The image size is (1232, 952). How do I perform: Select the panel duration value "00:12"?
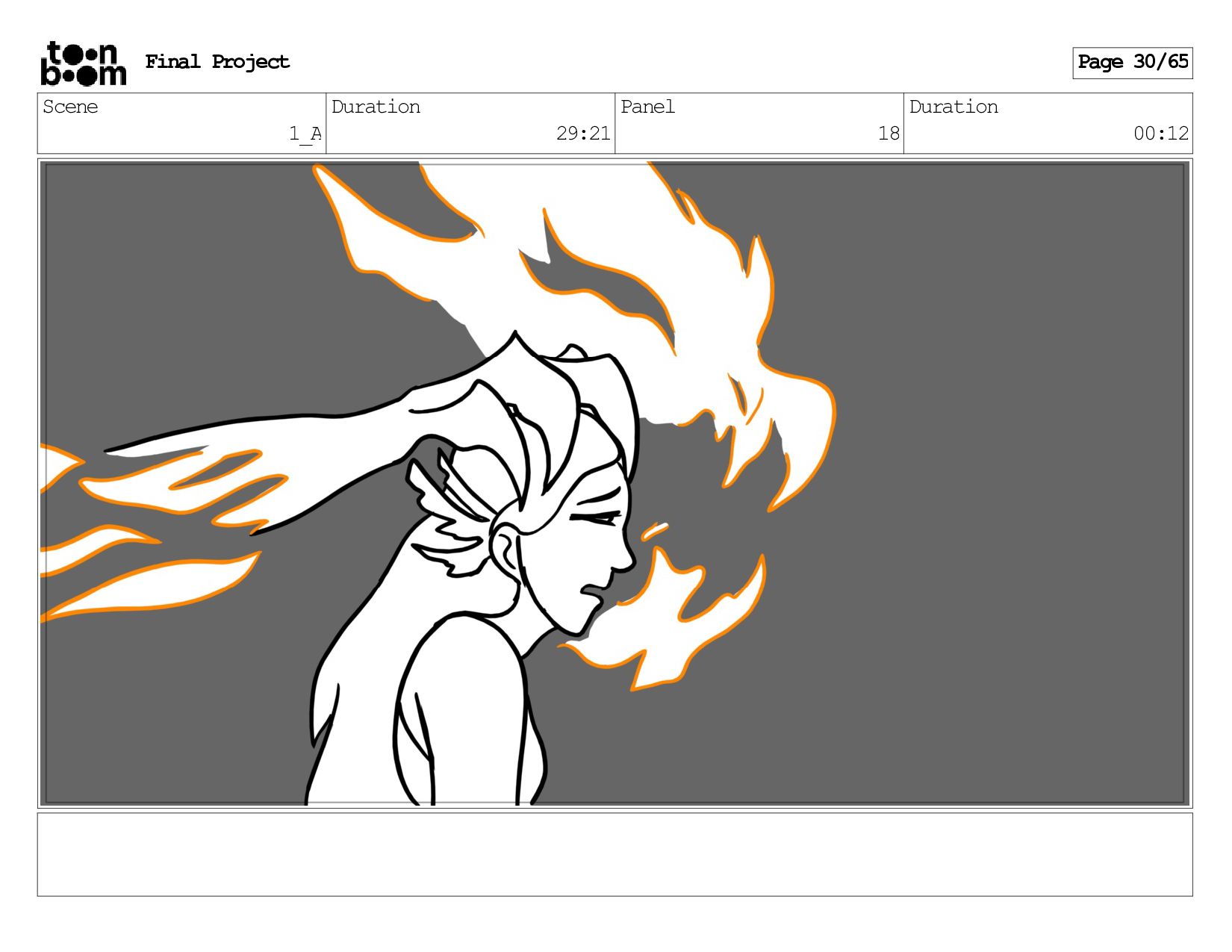(1161, 134)
